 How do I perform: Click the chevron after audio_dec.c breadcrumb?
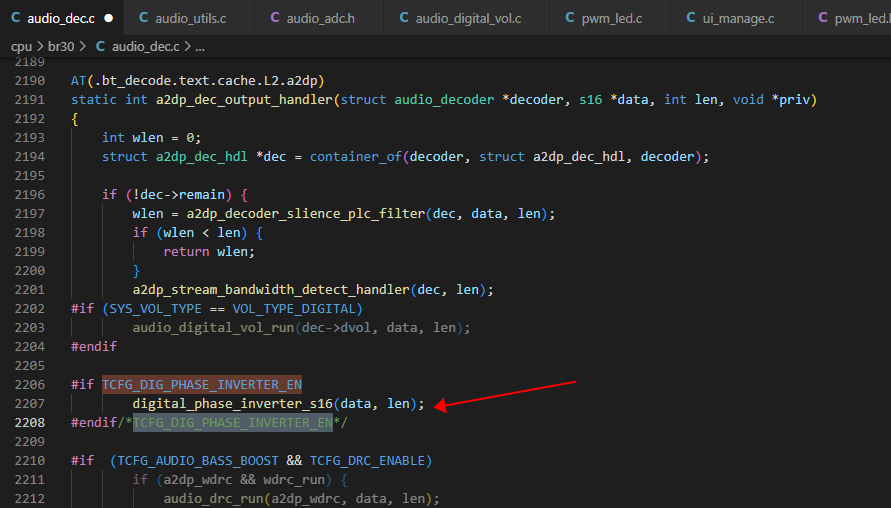188,46
